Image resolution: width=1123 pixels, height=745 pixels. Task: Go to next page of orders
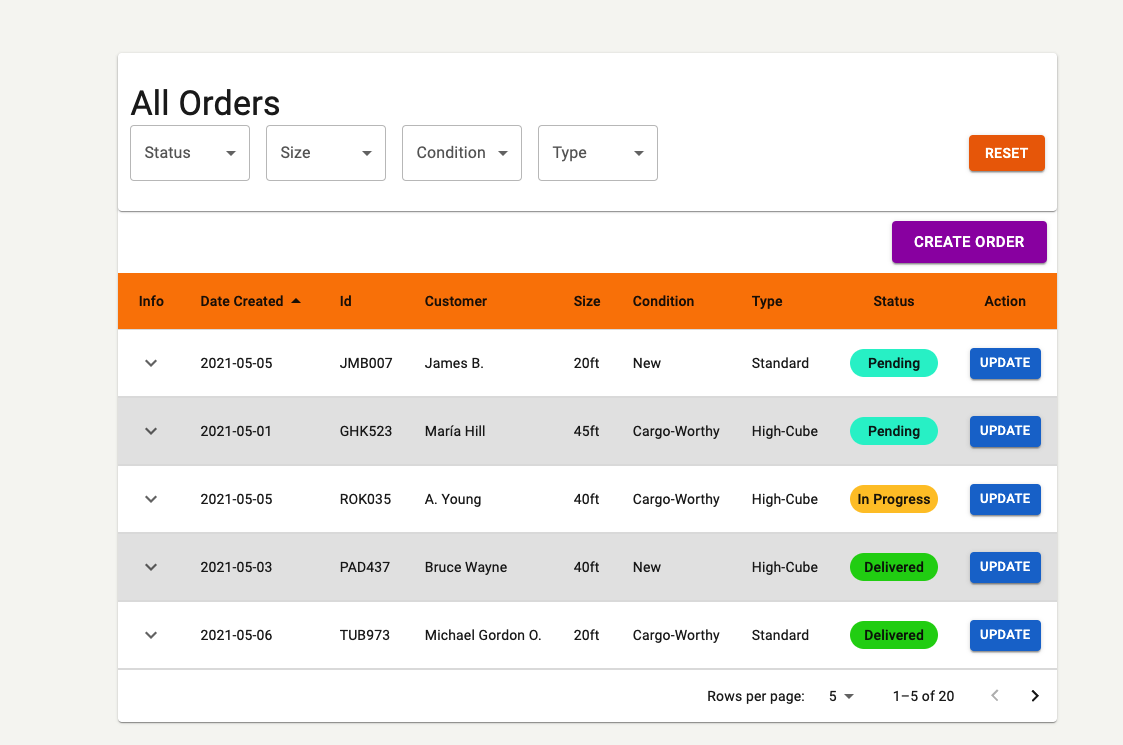(x=1035, y=696)
